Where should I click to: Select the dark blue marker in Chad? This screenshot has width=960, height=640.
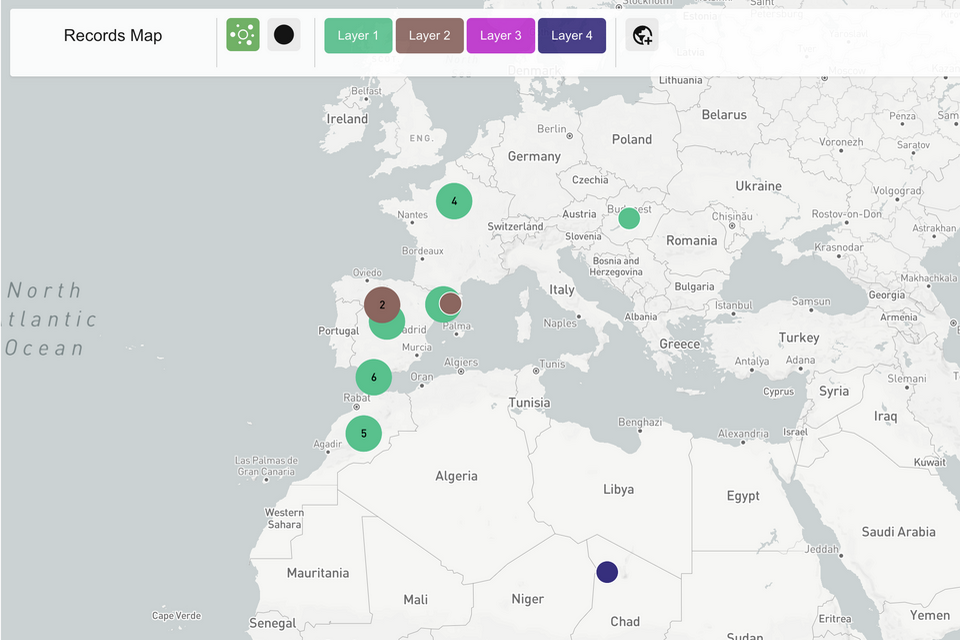pos(607,572)
